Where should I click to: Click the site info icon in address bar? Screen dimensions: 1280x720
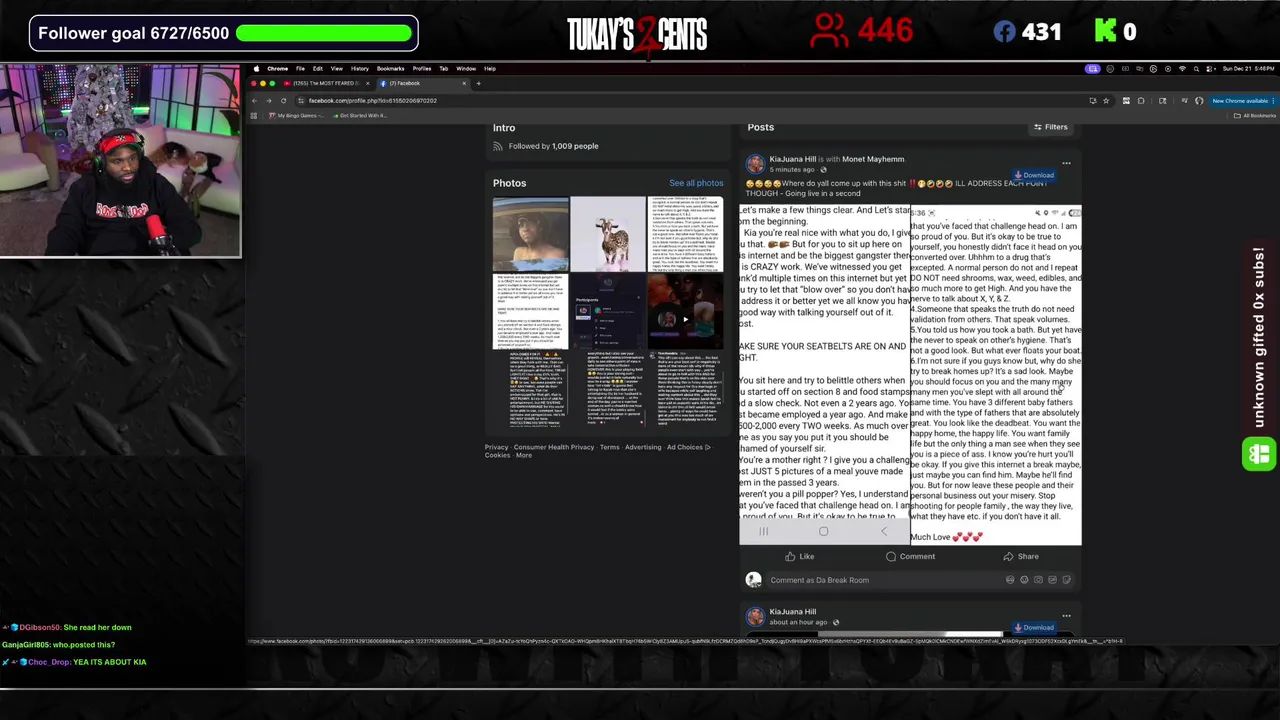(300, 100)
